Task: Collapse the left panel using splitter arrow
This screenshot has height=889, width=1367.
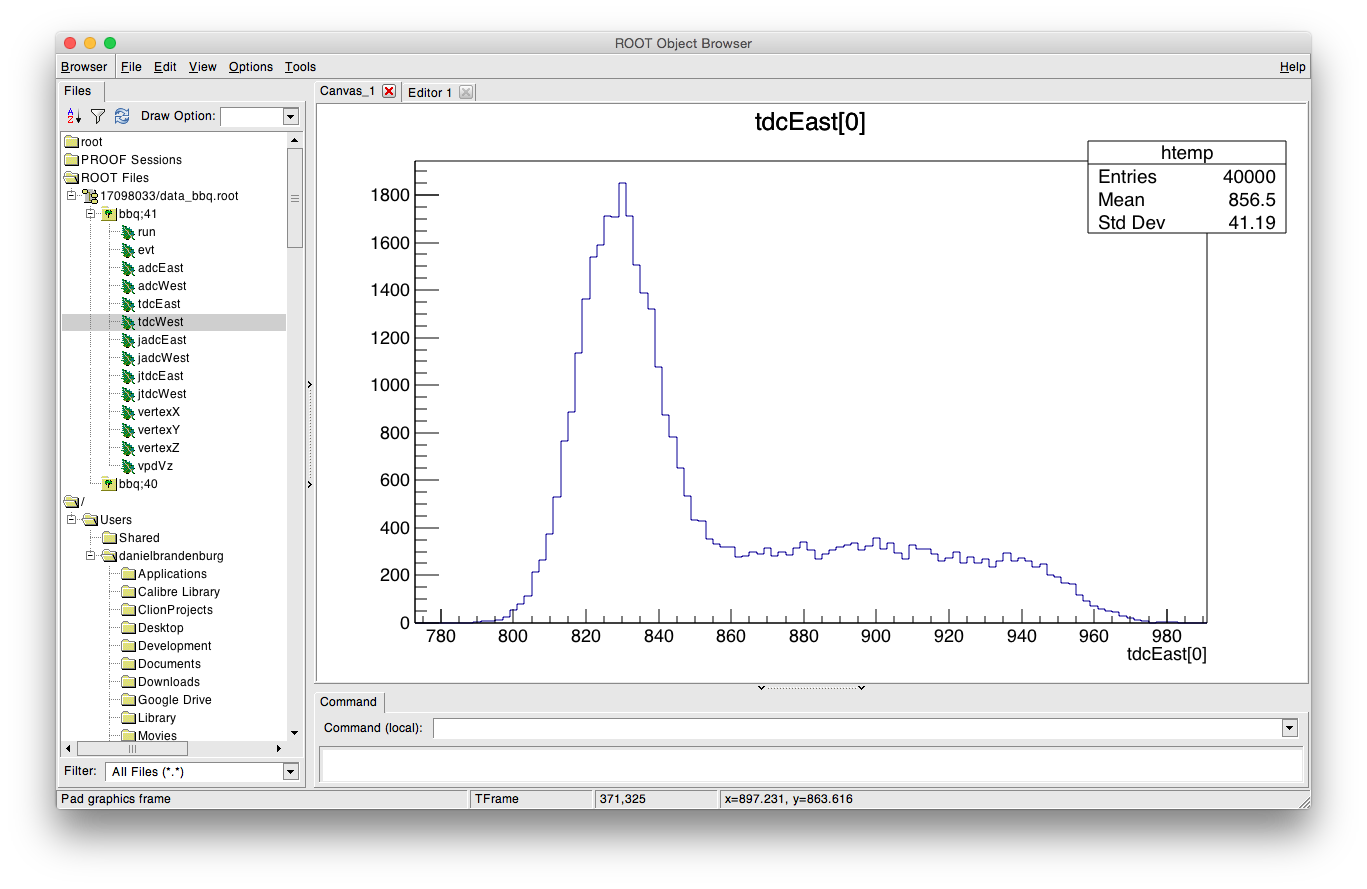Action: (310, 384)
